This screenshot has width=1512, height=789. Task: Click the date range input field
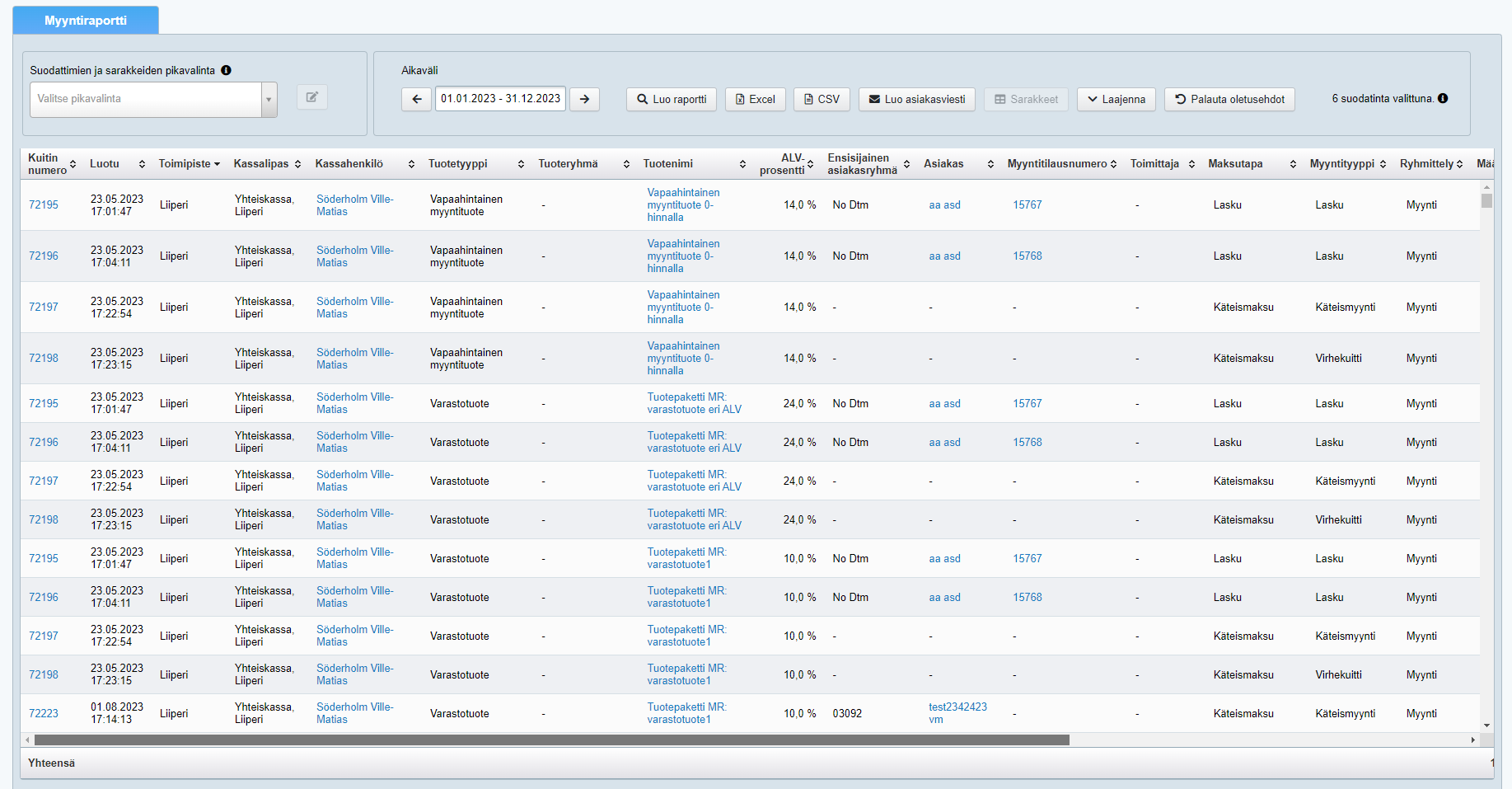tap(500, 99)
